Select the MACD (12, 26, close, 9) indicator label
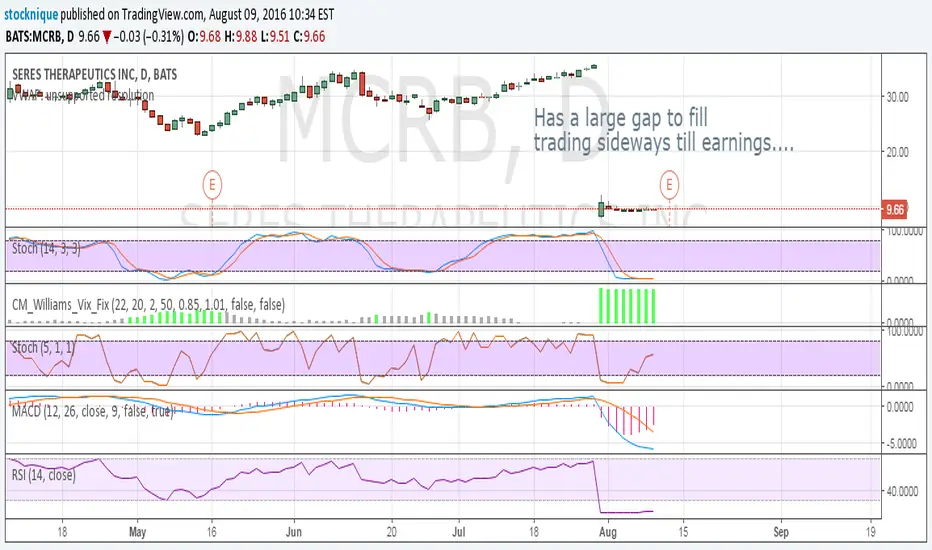Viewport: 932px width, 550px height. [x=92, y=411]
